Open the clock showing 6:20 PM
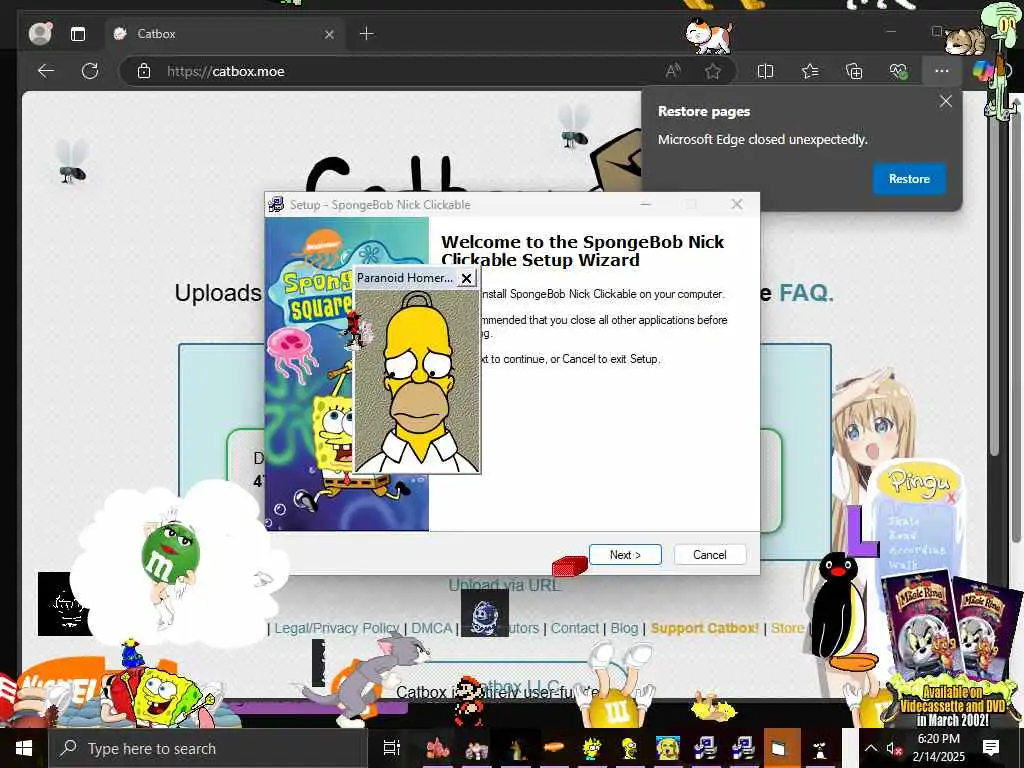This screenshot has width=1024, height=768. click(x=938, y=748)
